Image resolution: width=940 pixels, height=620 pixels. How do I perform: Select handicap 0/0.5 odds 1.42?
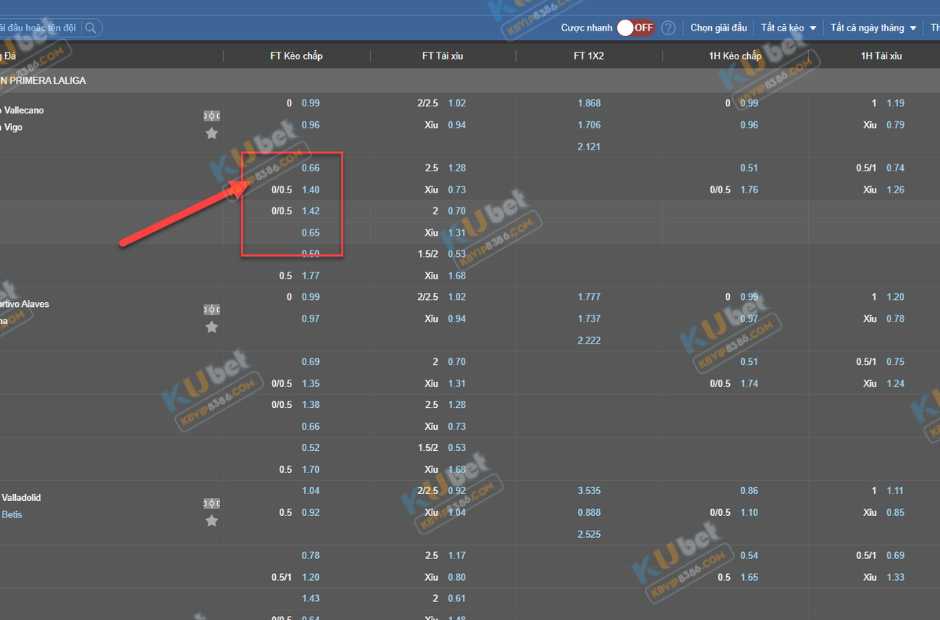(x=311, y=211)
